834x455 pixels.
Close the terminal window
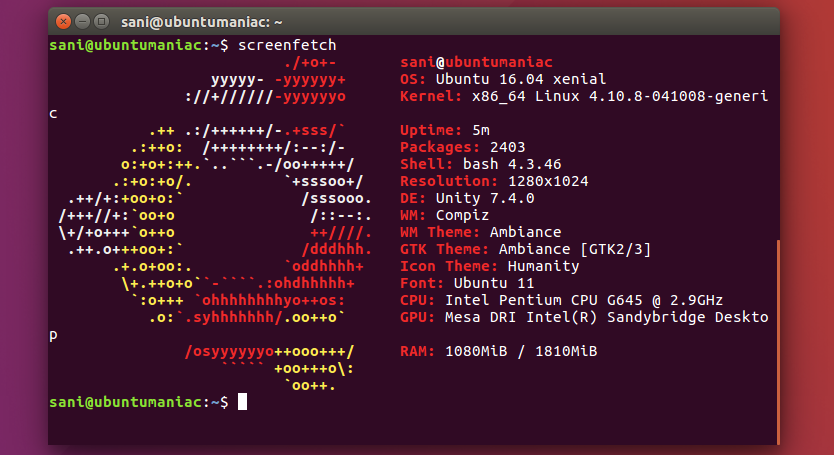click(x=63, y=22)
